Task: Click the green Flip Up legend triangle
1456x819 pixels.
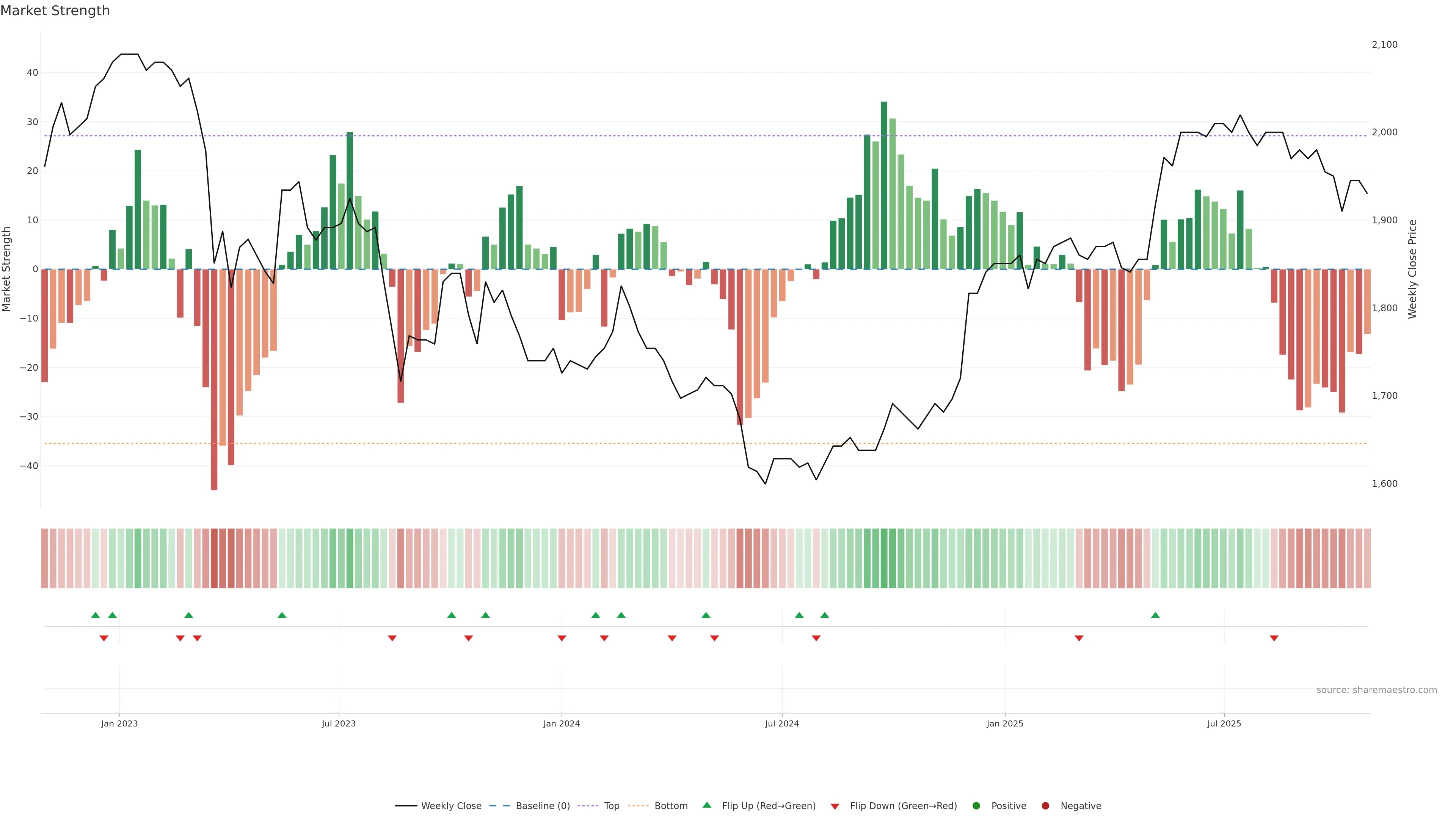Action: (706, 805)
